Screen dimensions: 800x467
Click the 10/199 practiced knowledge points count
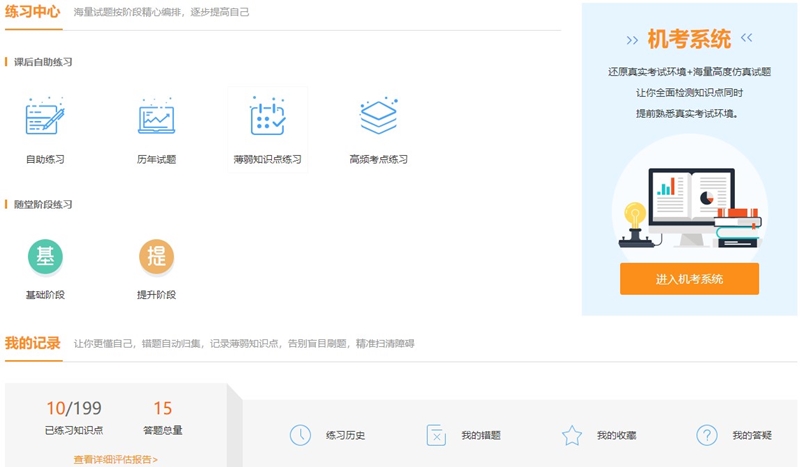(74, 408)
